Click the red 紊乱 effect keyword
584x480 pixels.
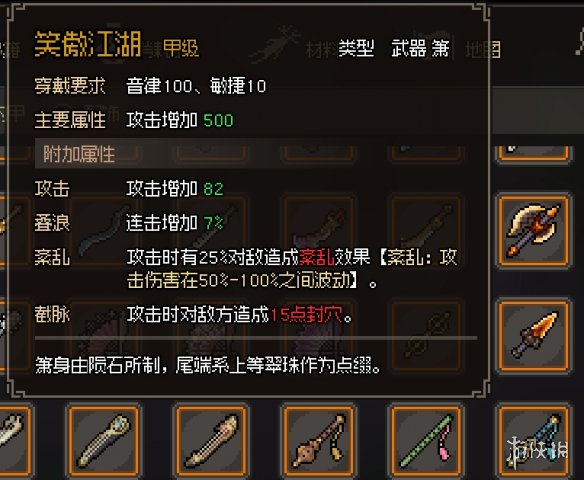pyautogui.click(x=317, y=257)
